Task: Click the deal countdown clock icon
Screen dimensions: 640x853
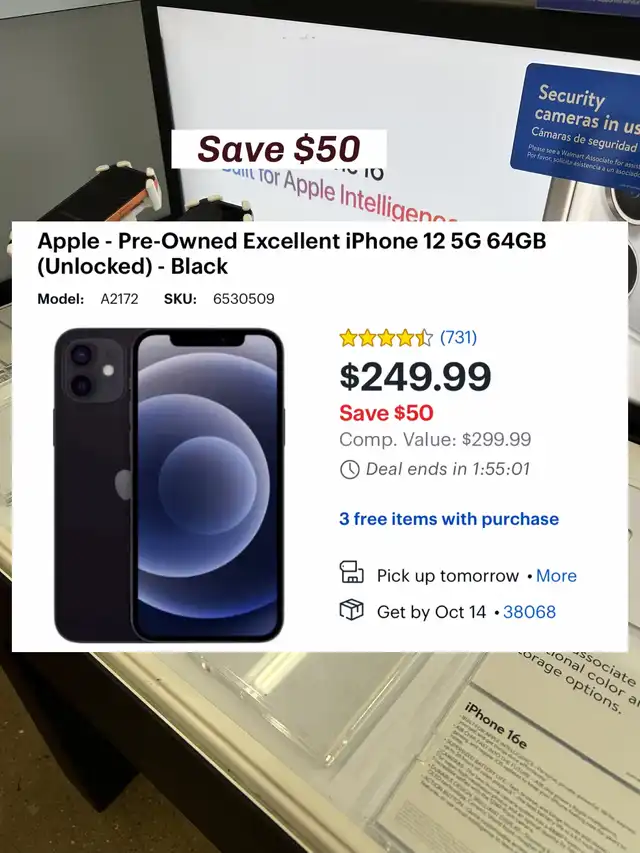Action: pos(349,469)
